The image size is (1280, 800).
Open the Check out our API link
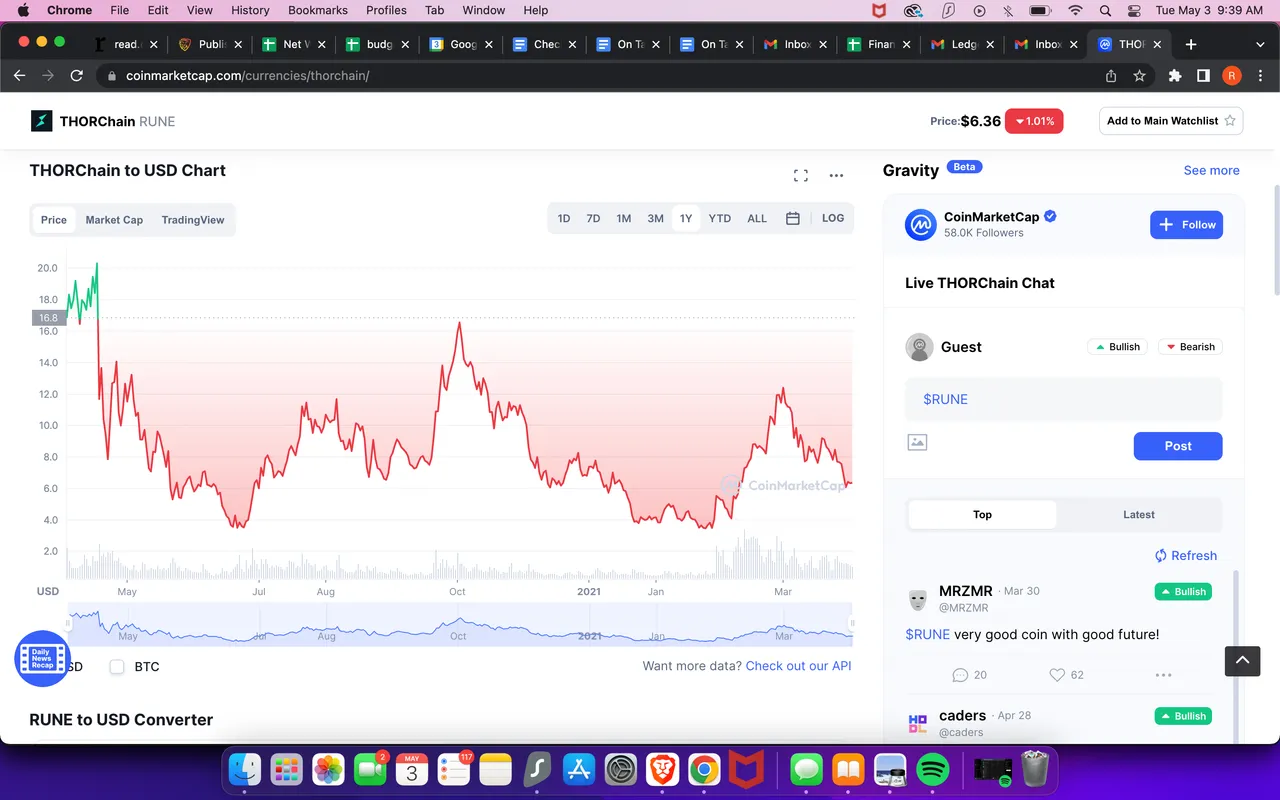click(x=798, y=666)
